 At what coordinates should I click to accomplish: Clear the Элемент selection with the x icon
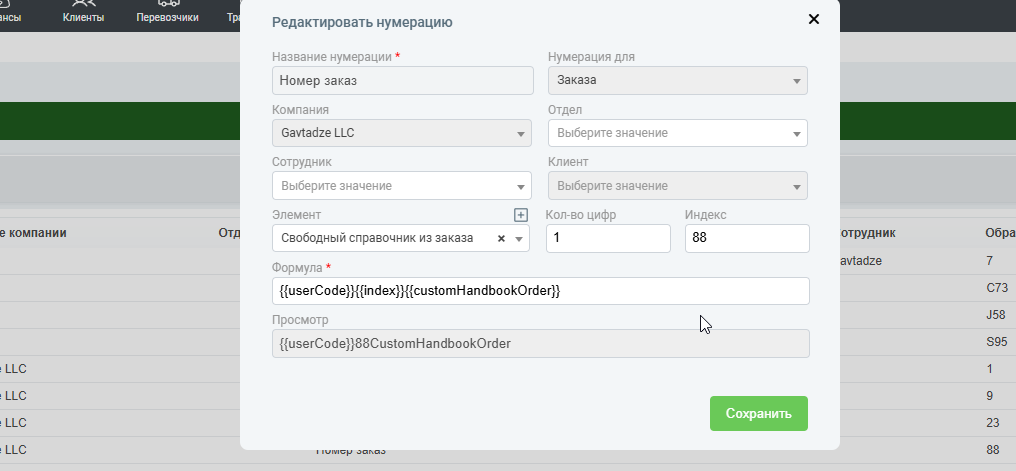point(501,239)
